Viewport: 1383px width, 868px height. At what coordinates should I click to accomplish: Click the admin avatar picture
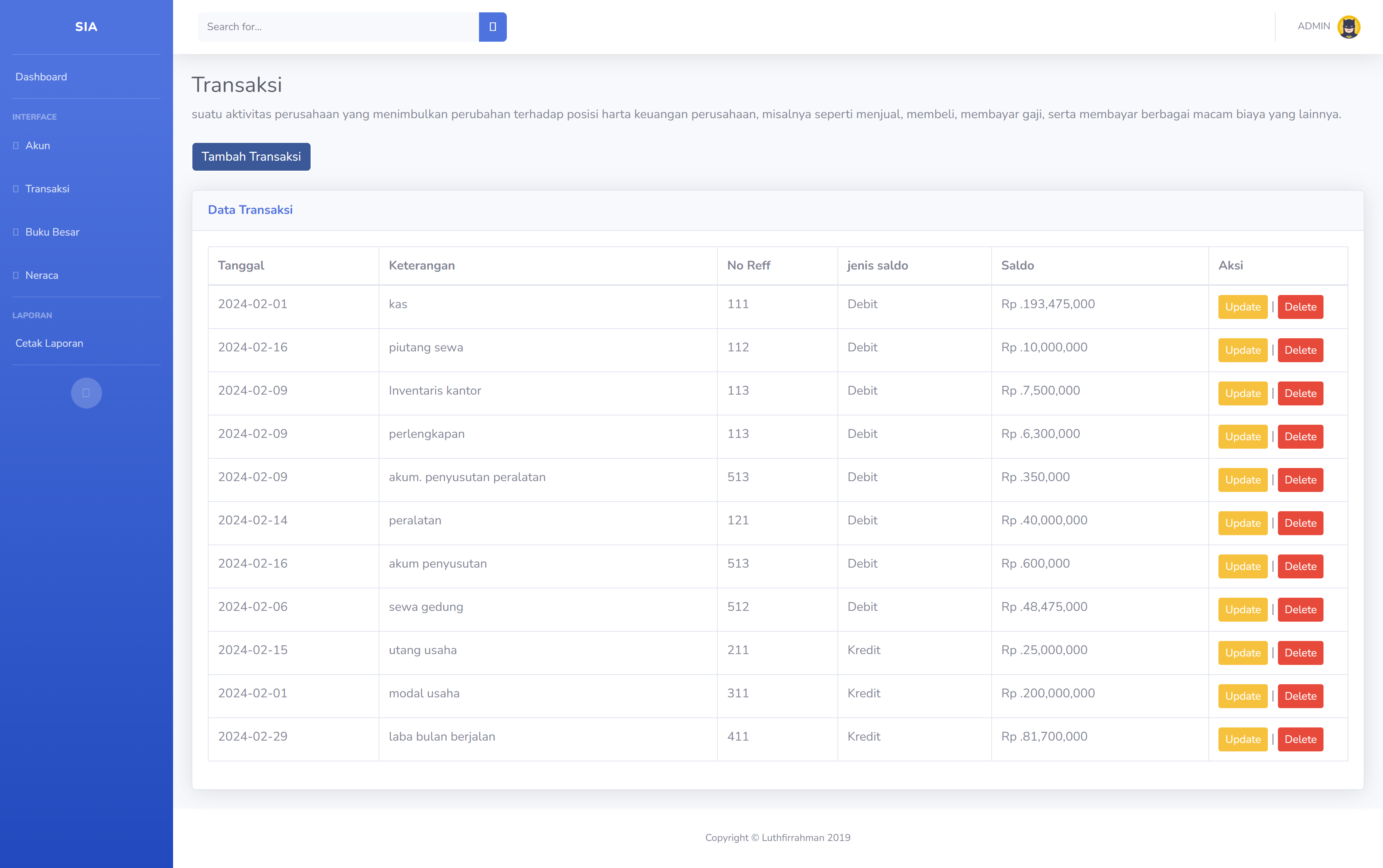(1348, 27)
